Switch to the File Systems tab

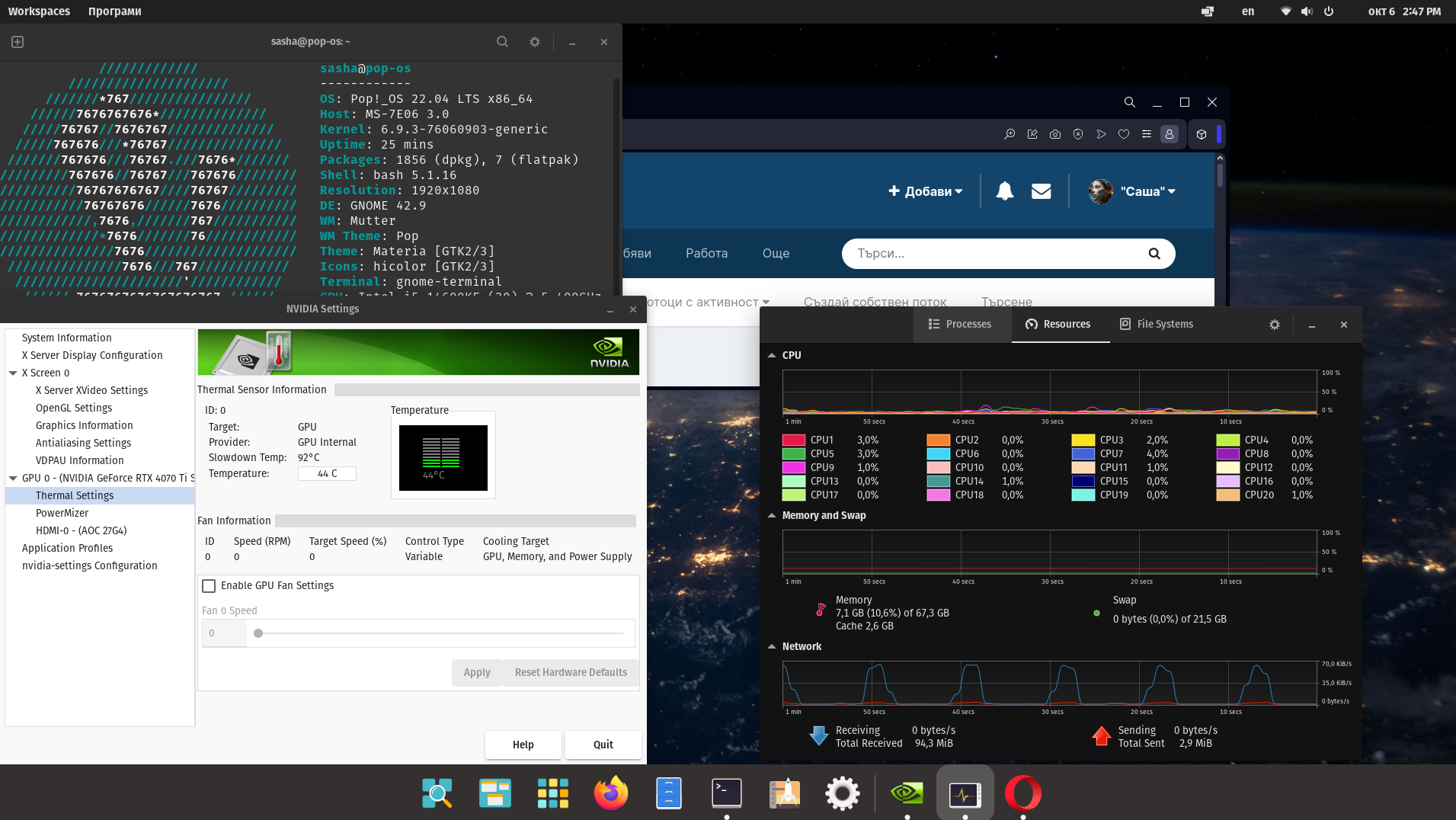pyautogui.click(x=1157, y=325)
